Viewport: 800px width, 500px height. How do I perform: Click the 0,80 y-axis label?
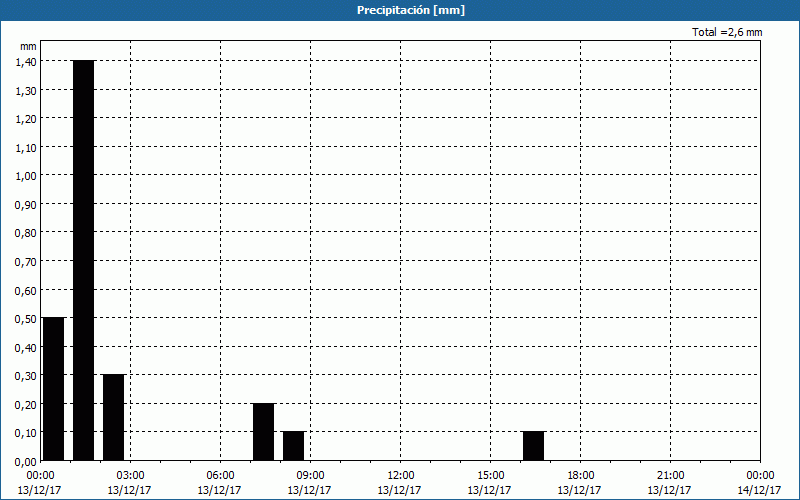(27, 233)
